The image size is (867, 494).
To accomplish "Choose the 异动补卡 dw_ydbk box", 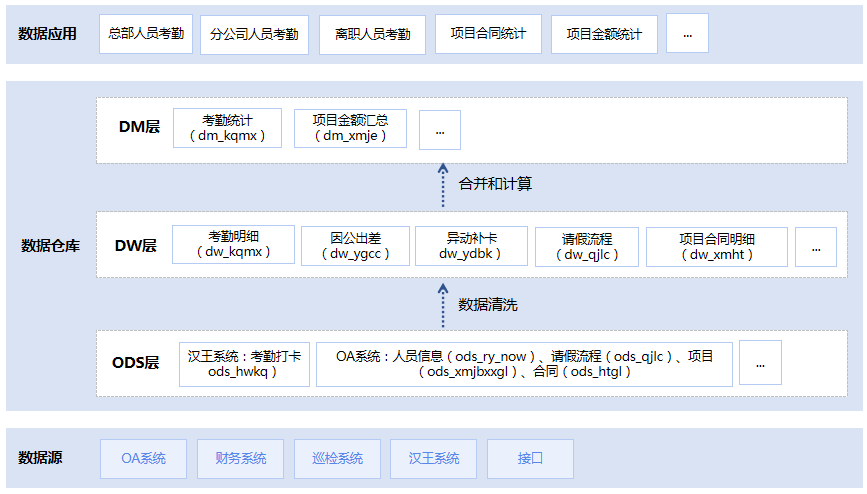I will point(470,245).
